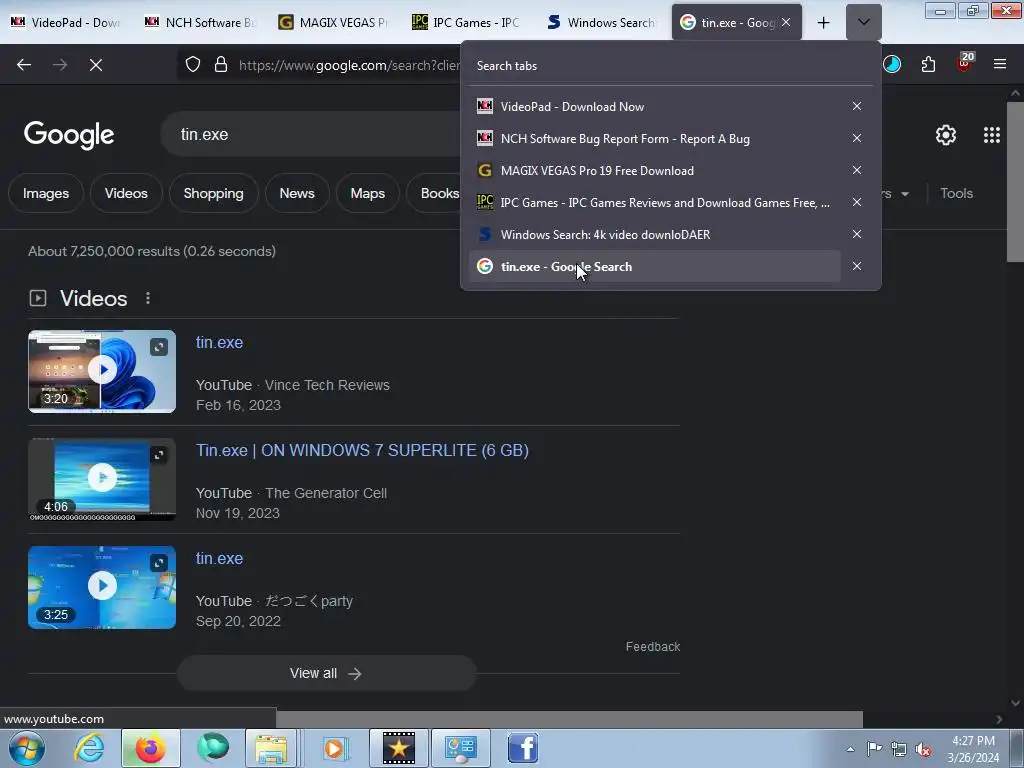The image size is (1024, 768).
Task: Click the horizontal page scrollbar
Action: point(569,719)
